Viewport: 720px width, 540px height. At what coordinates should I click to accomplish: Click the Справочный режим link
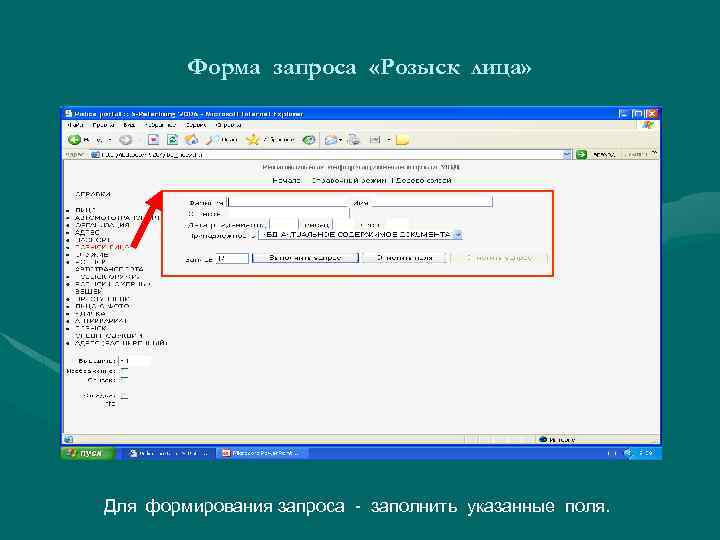click(349, 180)
